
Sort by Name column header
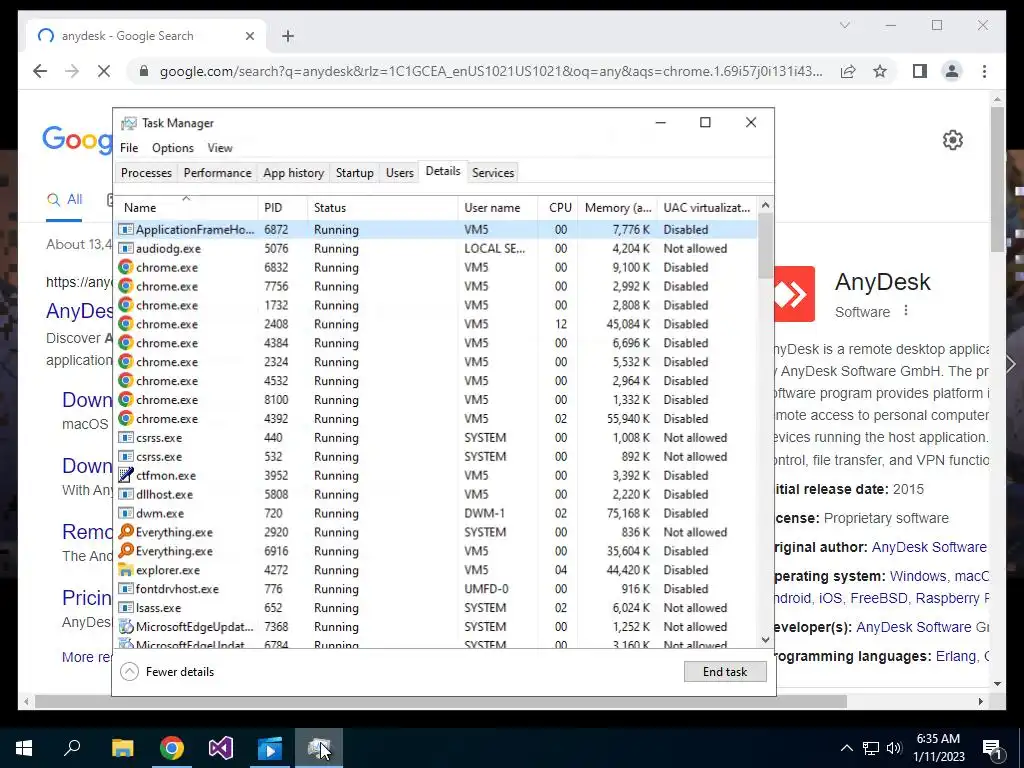186,208
